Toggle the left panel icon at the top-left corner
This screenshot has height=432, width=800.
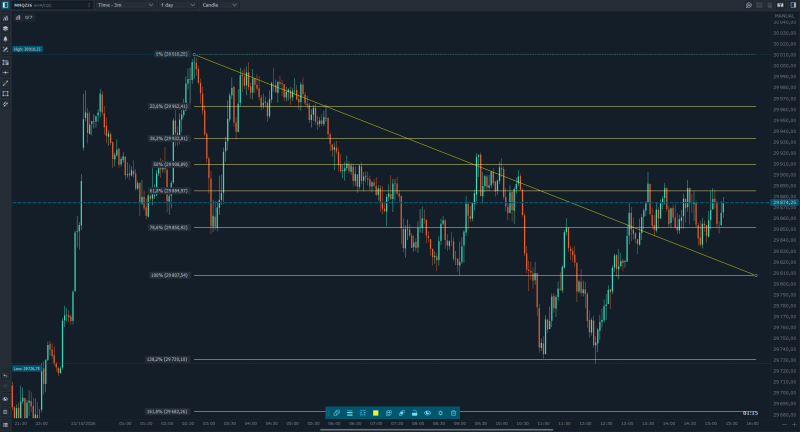click(6, 5)
